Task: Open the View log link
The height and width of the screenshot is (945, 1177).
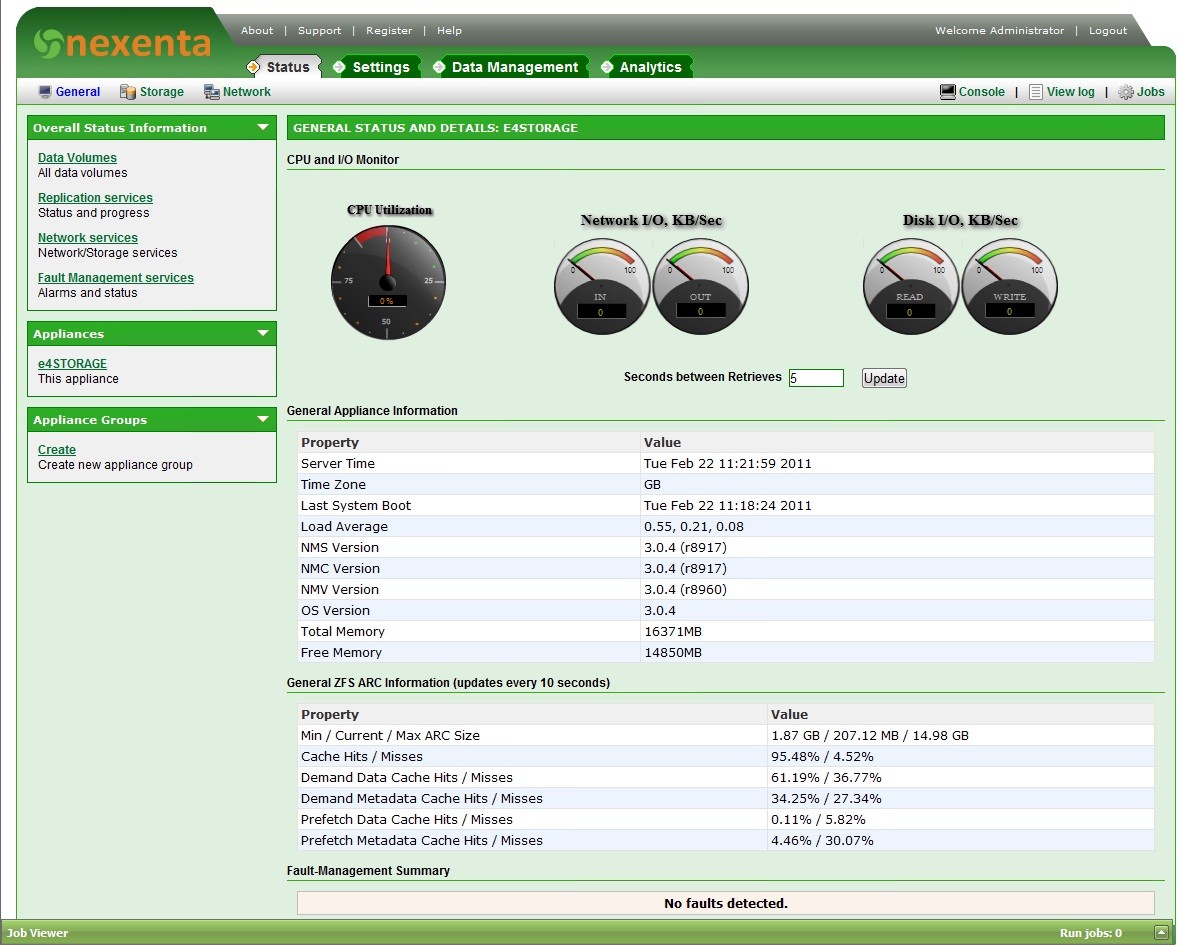Action: point(1070,92)
